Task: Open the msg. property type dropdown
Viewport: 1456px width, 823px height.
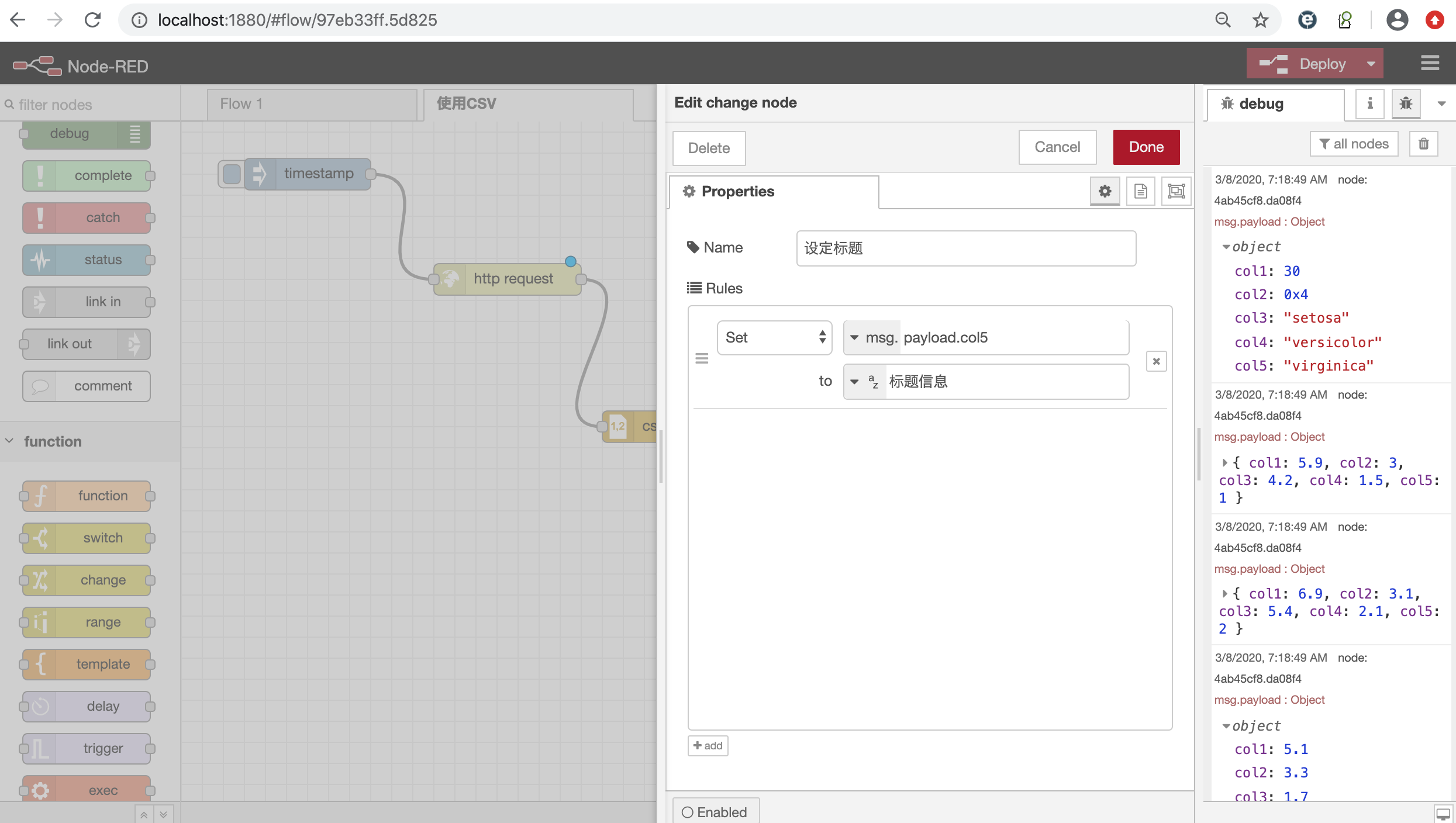Action: point(854,337)
